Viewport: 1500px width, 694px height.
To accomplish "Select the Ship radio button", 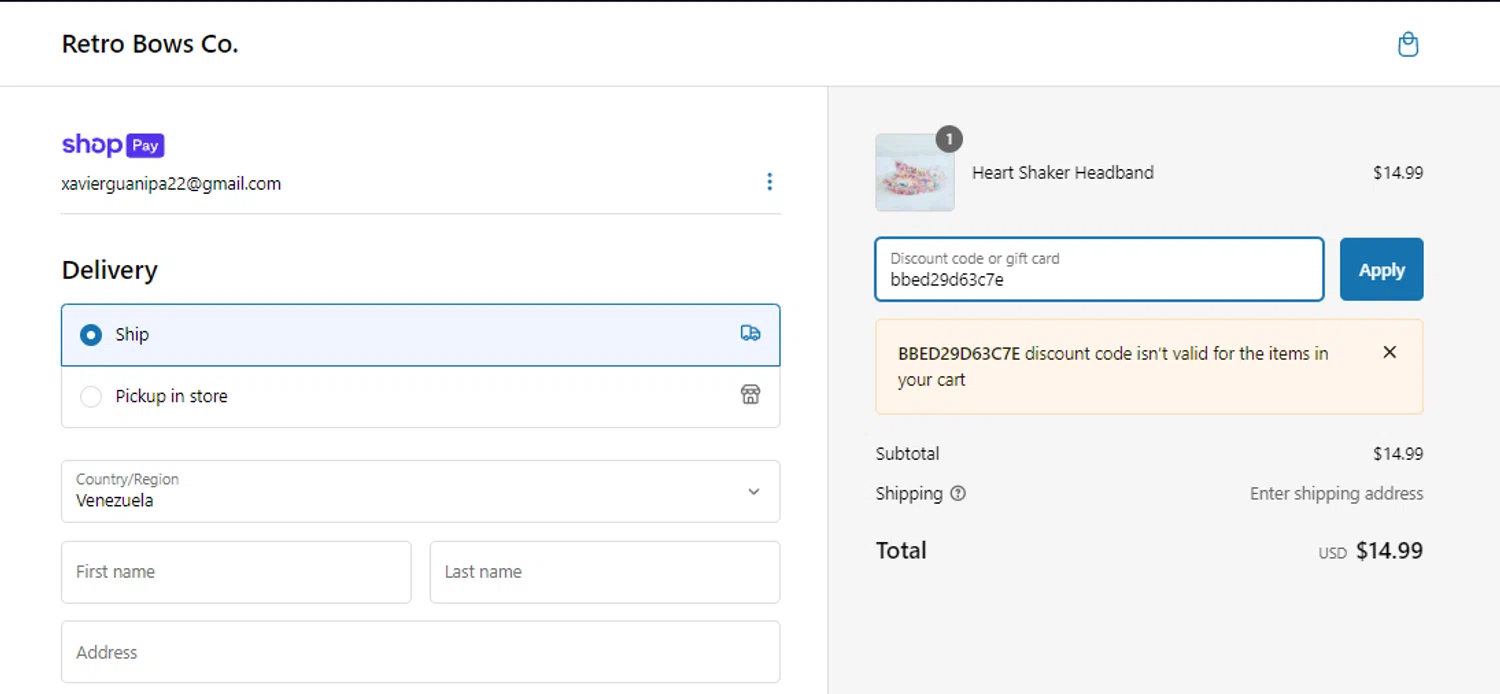I will tap(91, 335).
